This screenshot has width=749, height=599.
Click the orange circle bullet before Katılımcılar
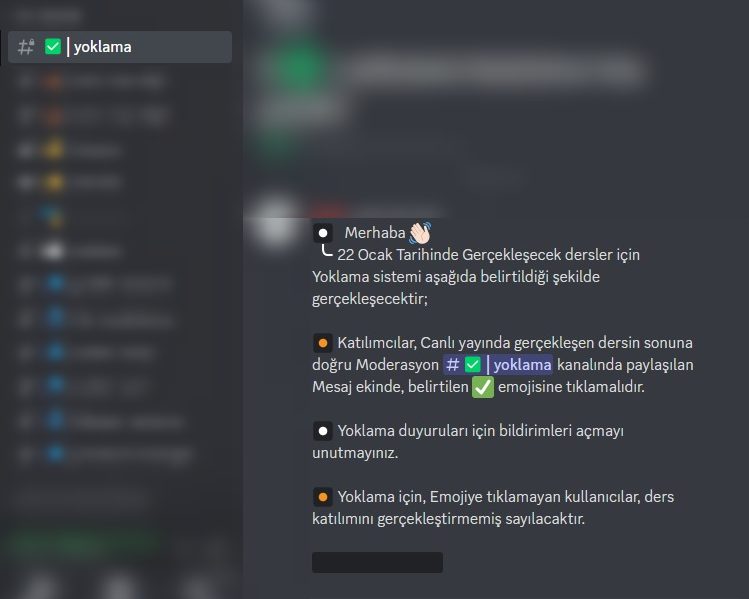(x=323, y=343)
